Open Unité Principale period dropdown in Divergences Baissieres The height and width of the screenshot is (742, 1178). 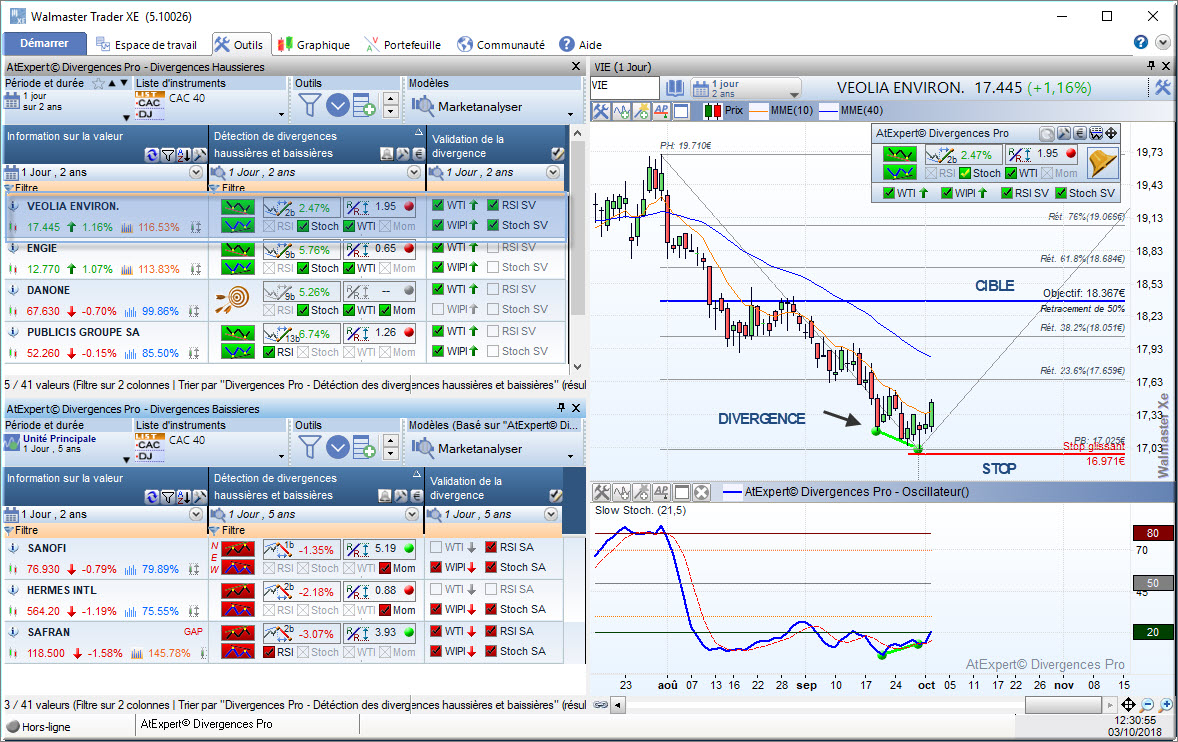point(126,459)
